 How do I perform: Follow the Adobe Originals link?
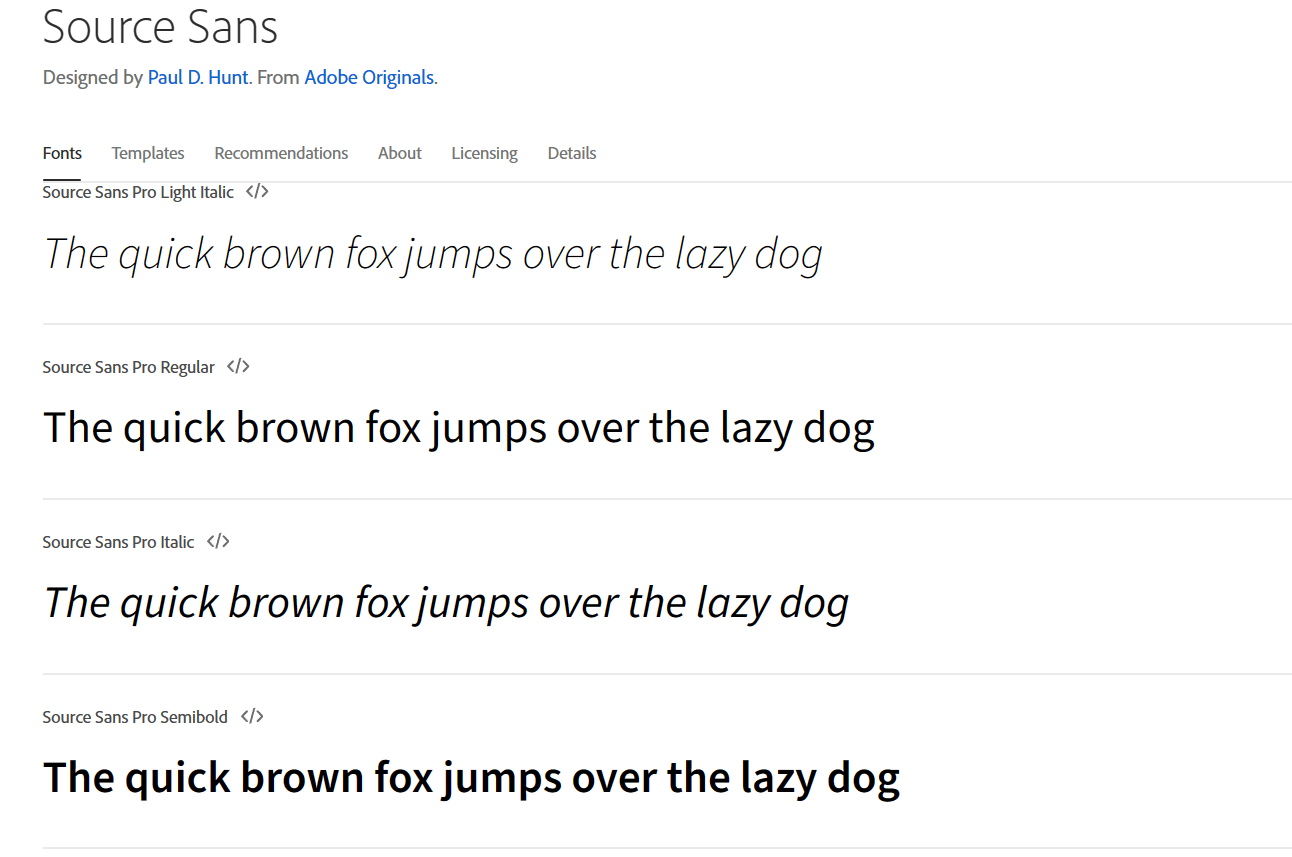(369, 77)
